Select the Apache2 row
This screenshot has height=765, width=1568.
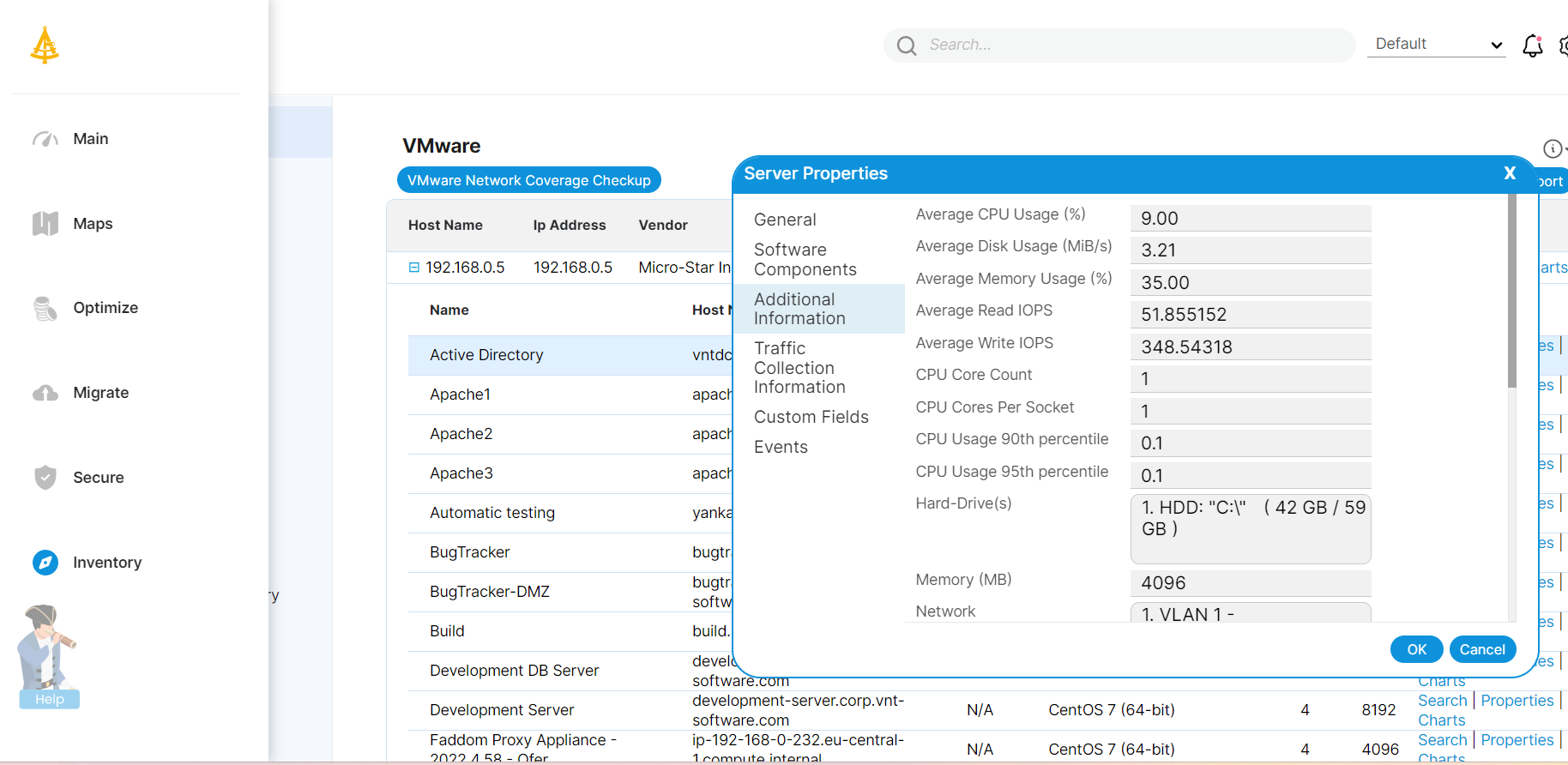(x=570, y=434)
